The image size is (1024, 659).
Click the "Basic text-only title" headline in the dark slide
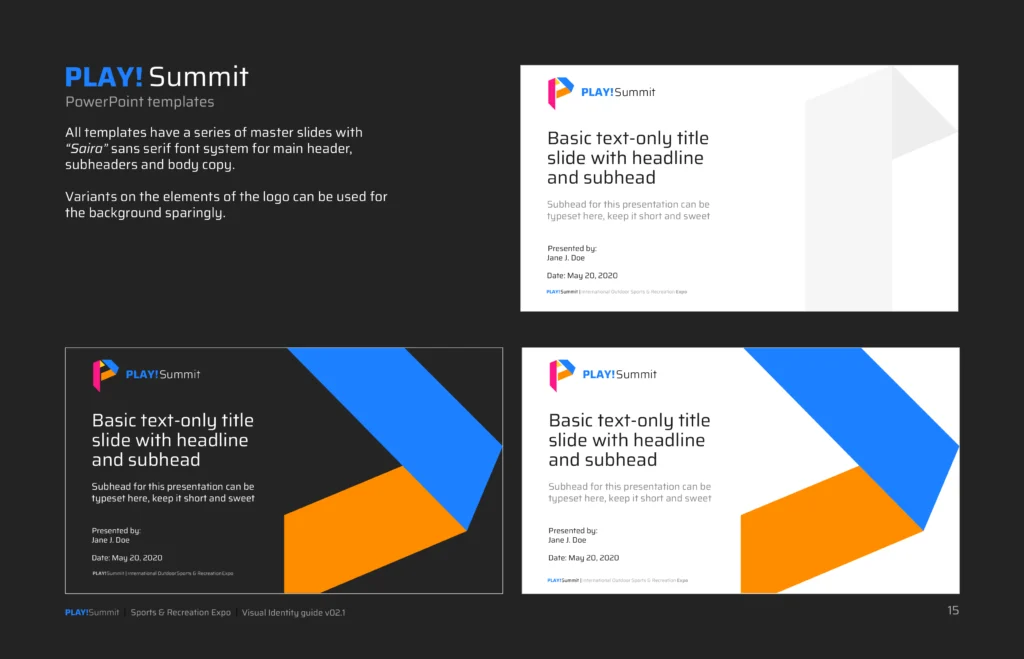pos(172,440)
